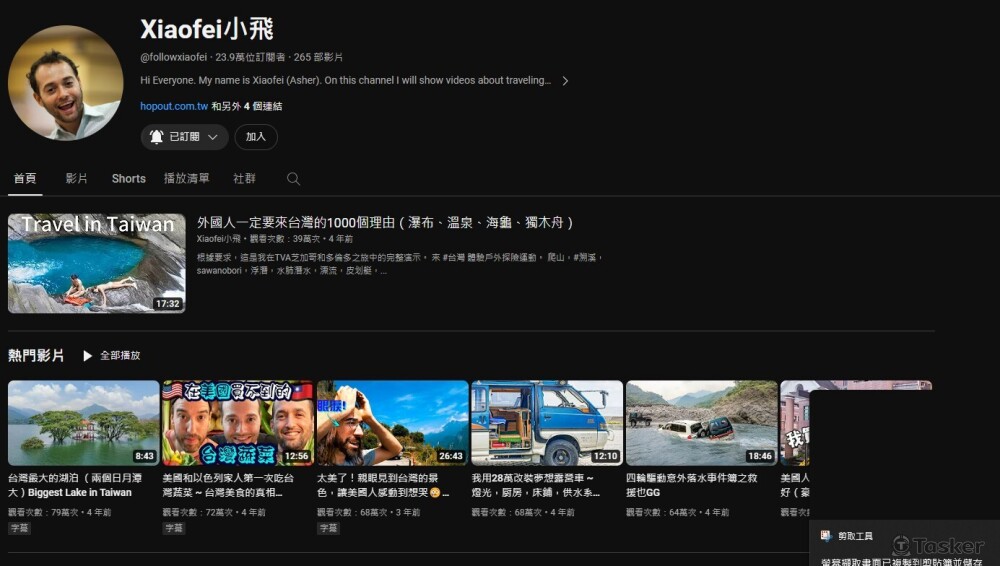Play the Travel in Taiwan featured video thumbnail
1000x566 pixels.
96,263
